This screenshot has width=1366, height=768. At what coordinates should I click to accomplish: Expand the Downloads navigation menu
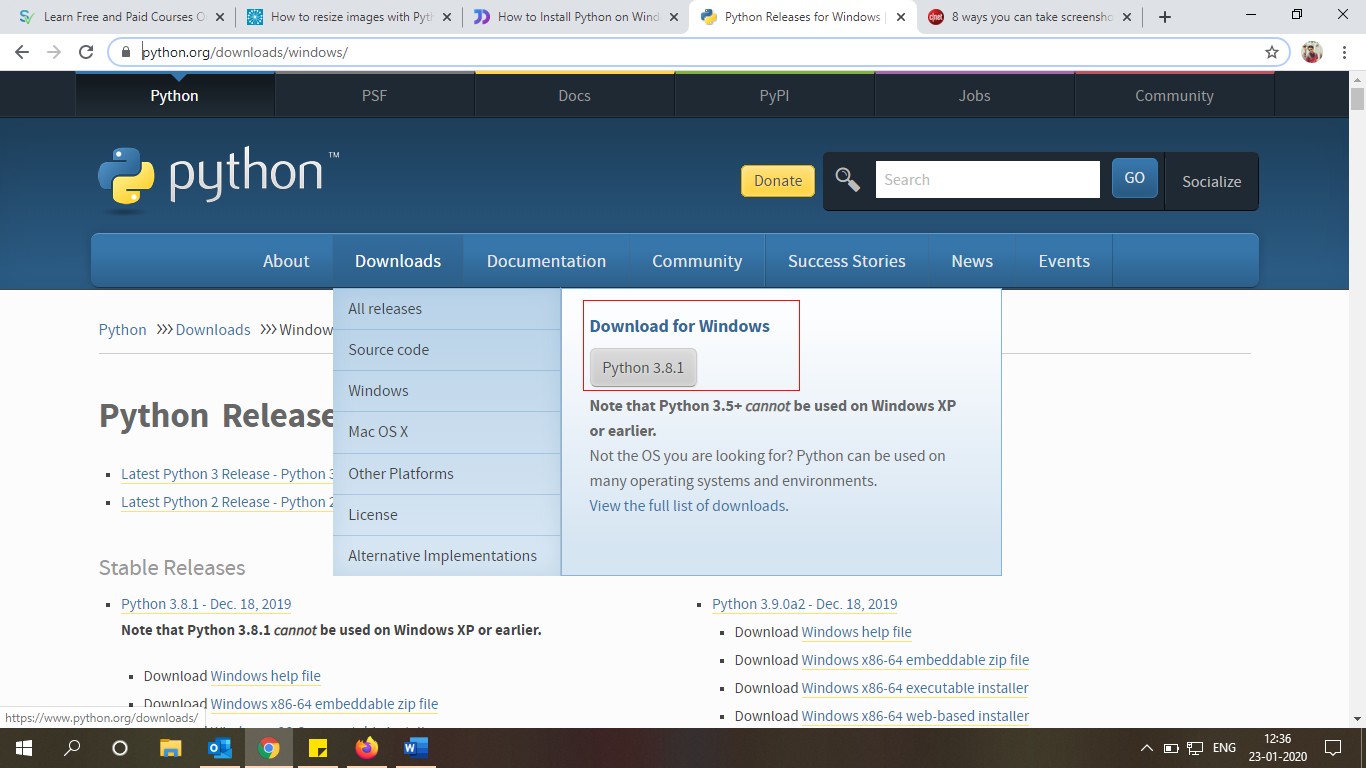(397, 261)
